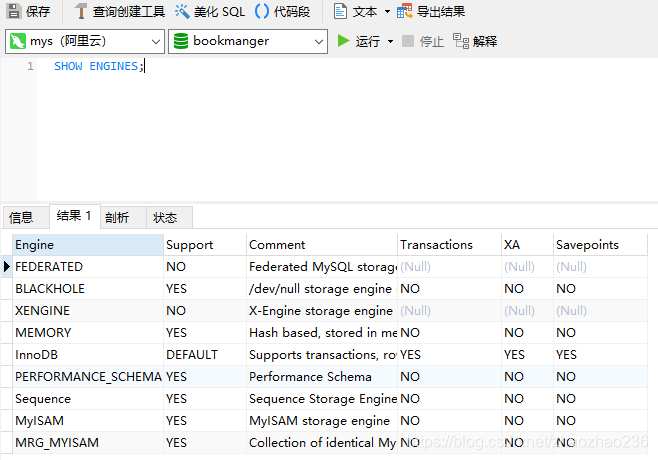Select the MEMORY engine cell
The image size is (658, 460).
coord(88,333)
